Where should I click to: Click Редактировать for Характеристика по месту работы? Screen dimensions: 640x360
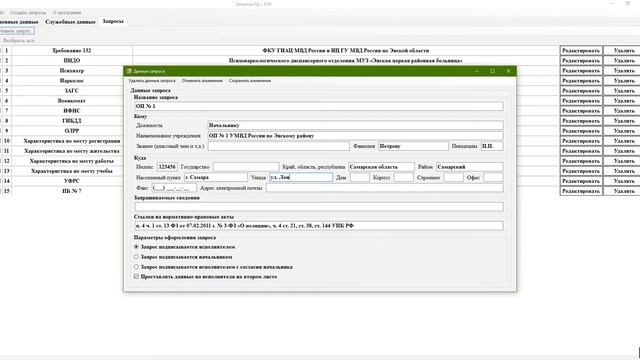click(x=581, y=161)
